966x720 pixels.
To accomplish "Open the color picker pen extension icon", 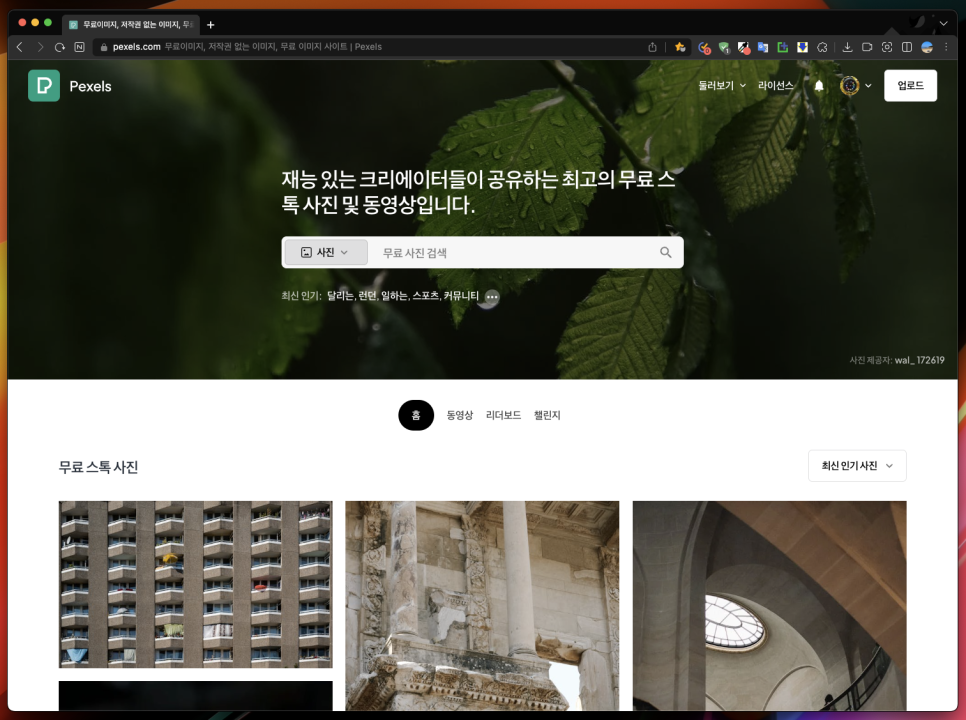I will [744, 47].
